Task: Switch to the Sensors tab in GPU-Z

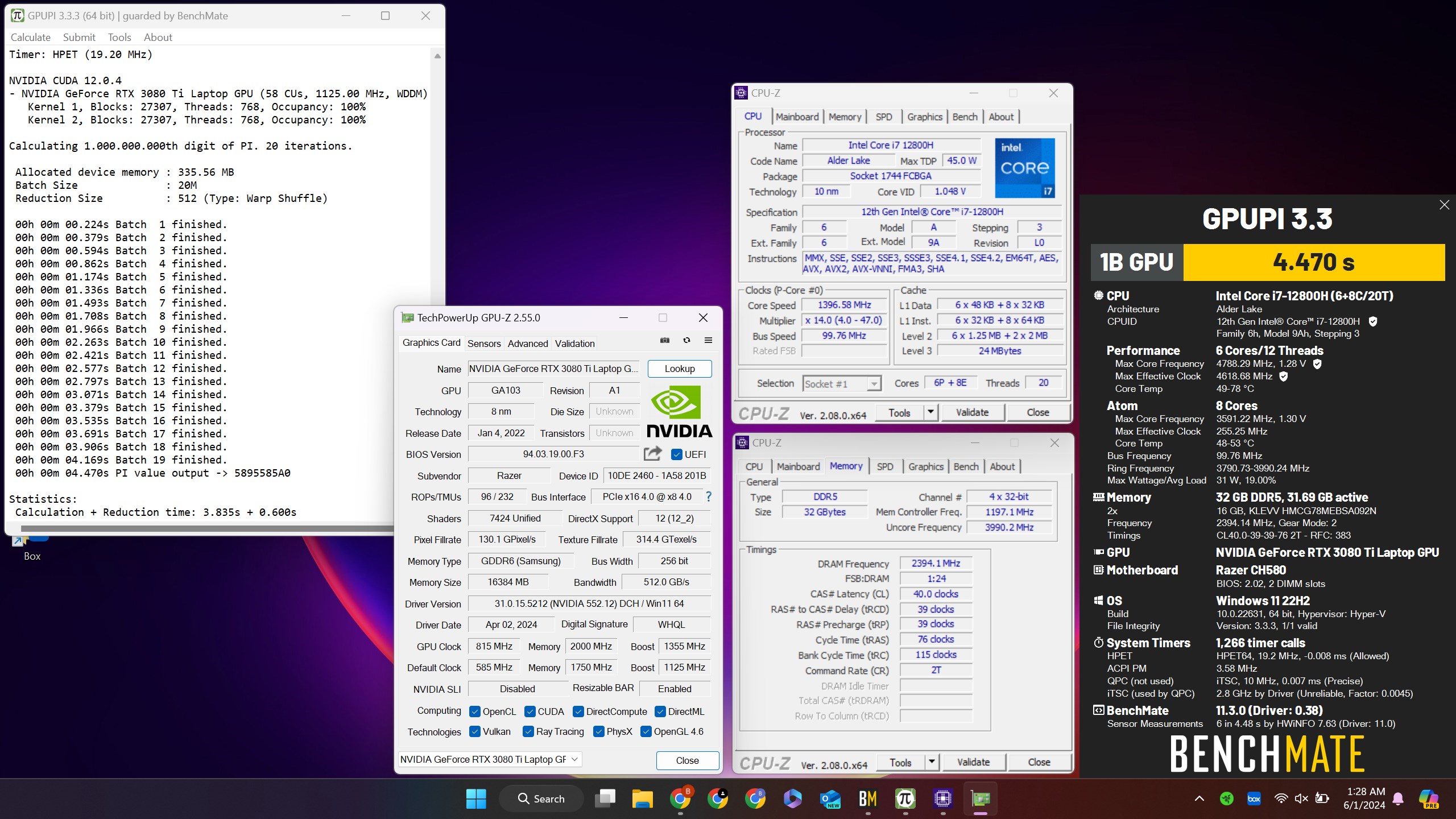Action: (x=484, y=343)
